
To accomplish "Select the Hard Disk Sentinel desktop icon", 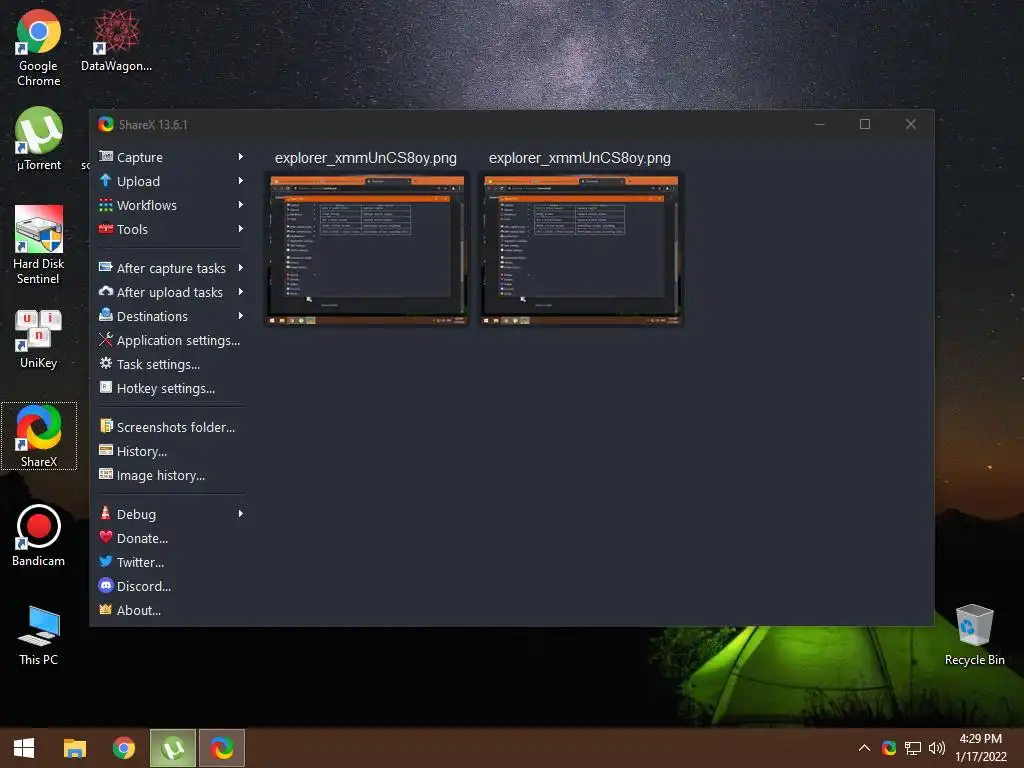I will [39, 246].
